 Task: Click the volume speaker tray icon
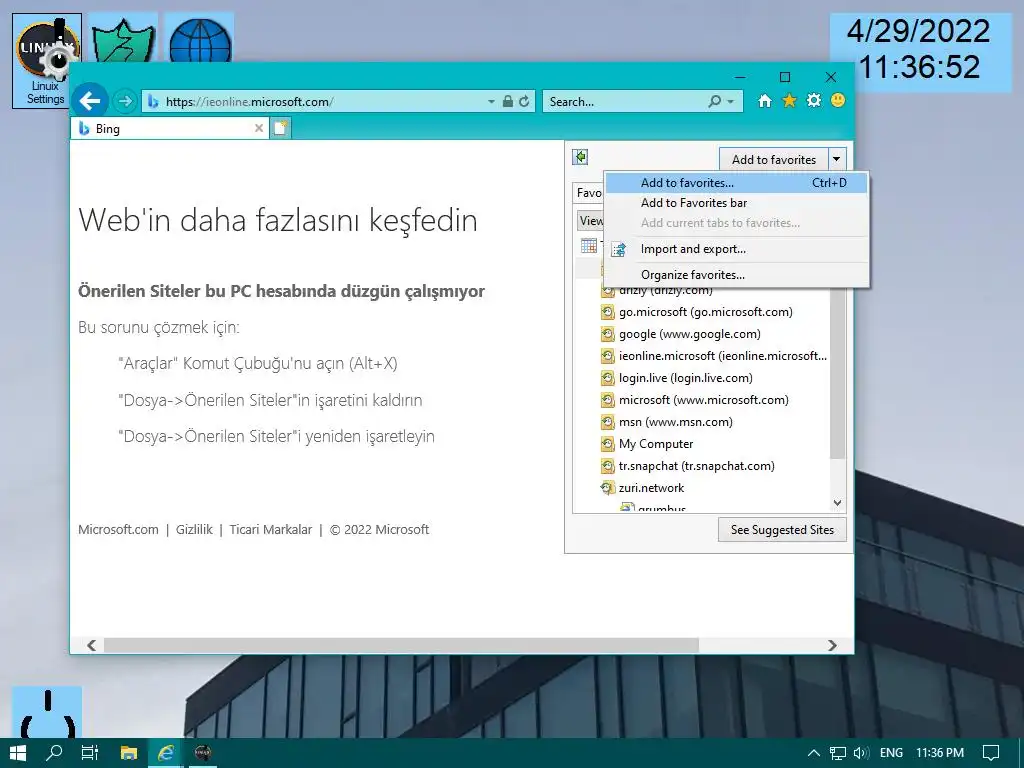point(861,753)
